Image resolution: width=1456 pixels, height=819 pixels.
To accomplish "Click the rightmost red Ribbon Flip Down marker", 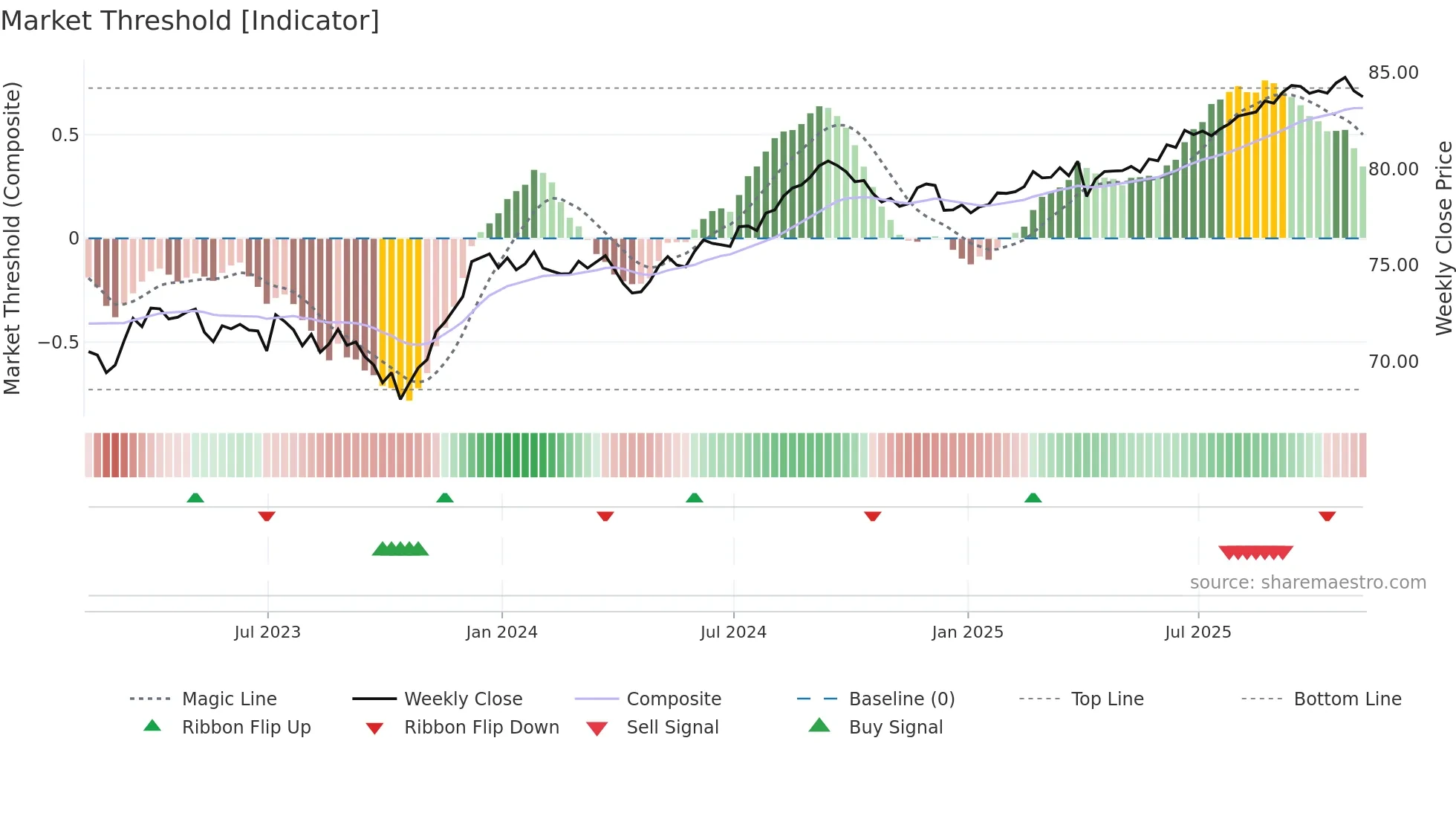I will click(1327, 516).
